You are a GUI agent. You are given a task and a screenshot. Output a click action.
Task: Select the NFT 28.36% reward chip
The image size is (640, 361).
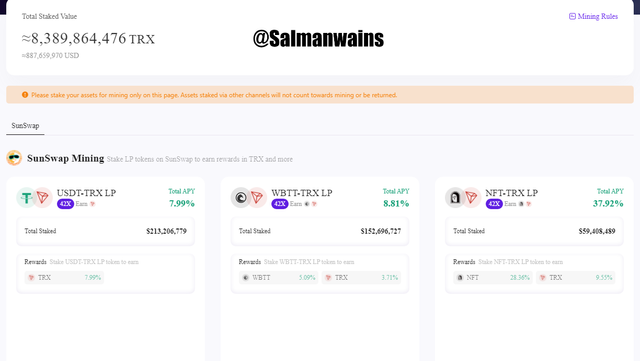(493, 278)
